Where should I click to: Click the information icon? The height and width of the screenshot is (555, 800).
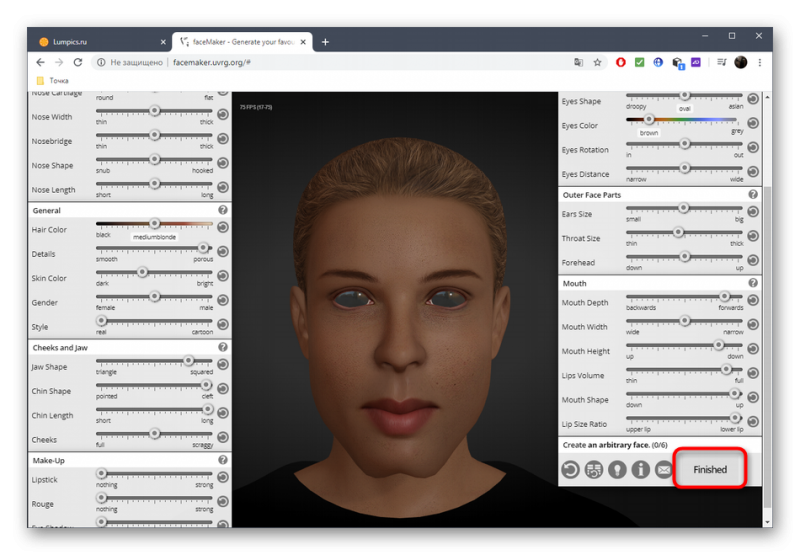coord(641,469)
